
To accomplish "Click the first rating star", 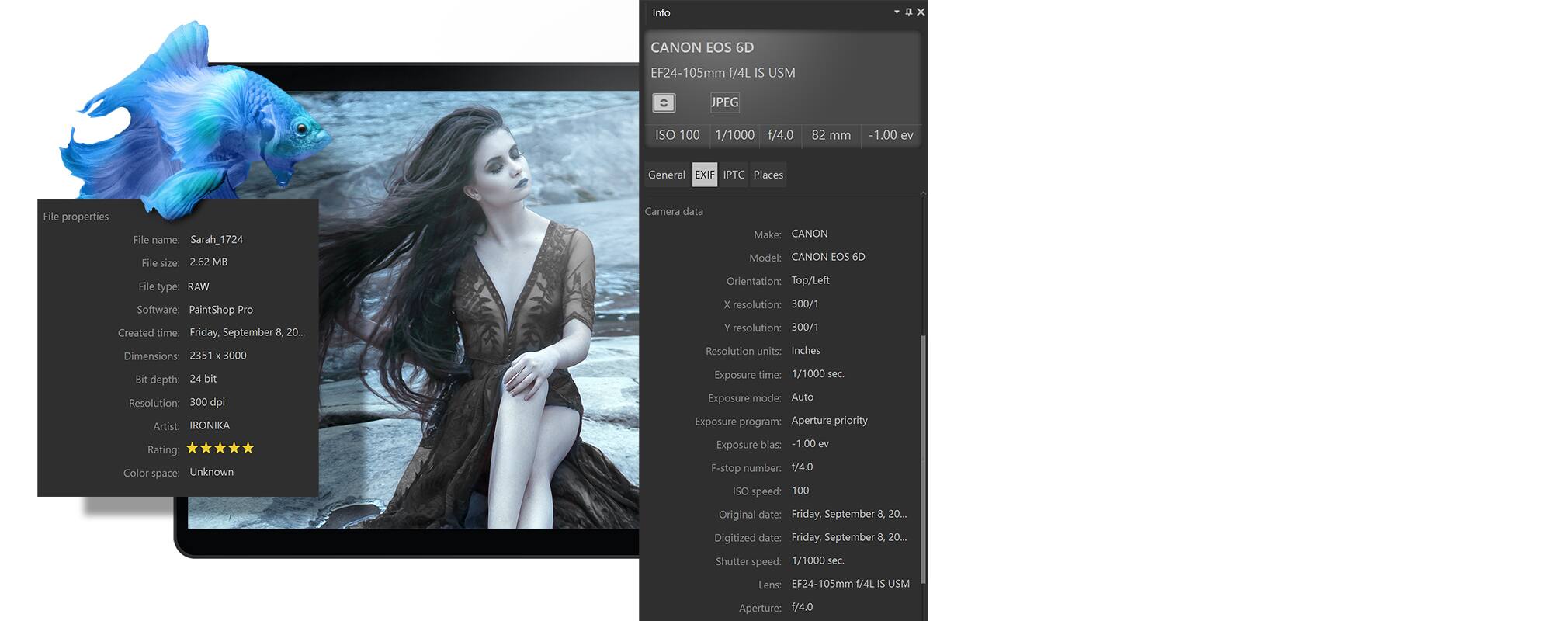I will [x=193, y=448].
